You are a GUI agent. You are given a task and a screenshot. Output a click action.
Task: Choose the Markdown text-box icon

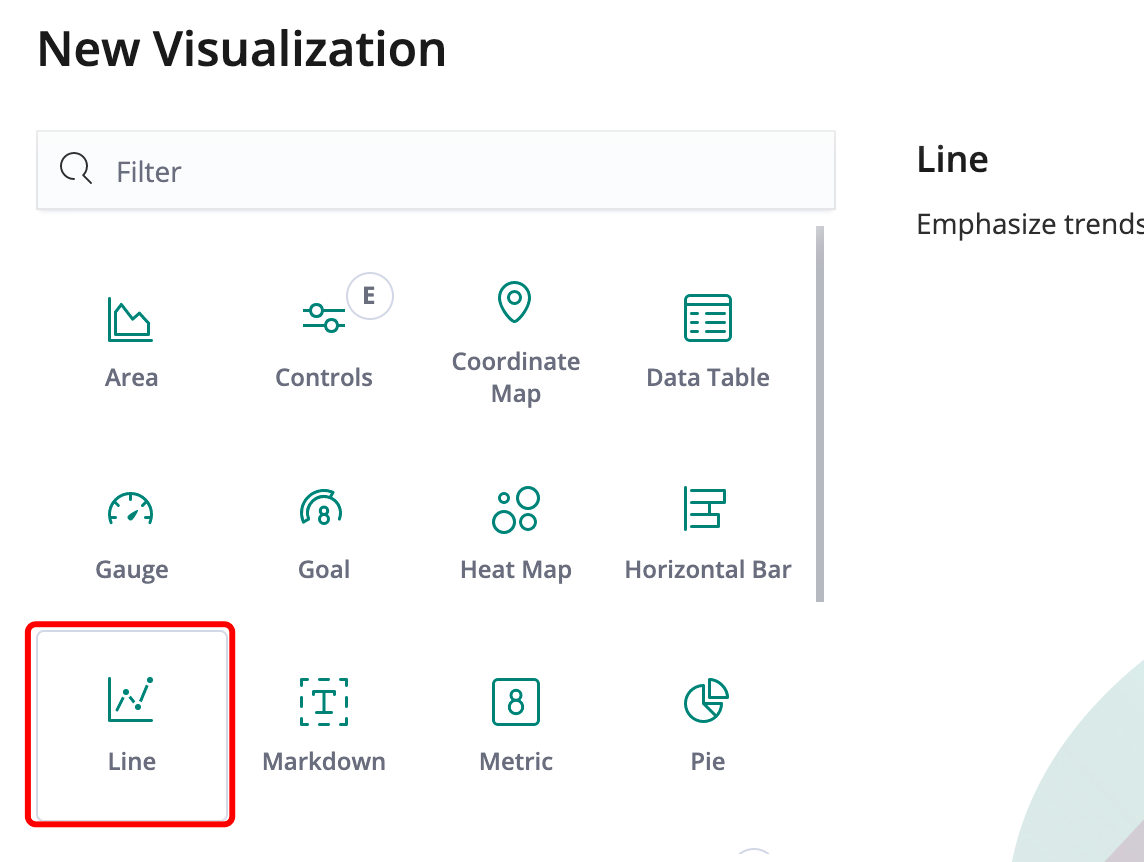(x=323, y=700)
